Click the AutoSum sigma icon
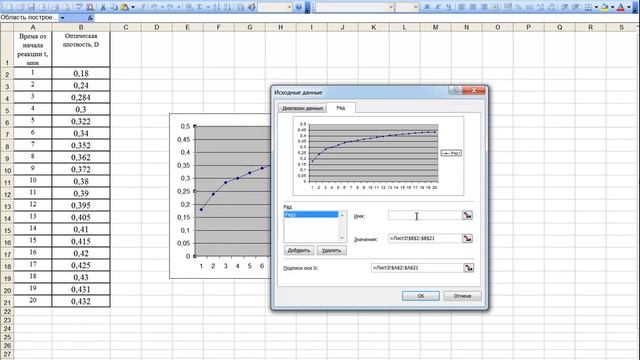 (199, 7)
